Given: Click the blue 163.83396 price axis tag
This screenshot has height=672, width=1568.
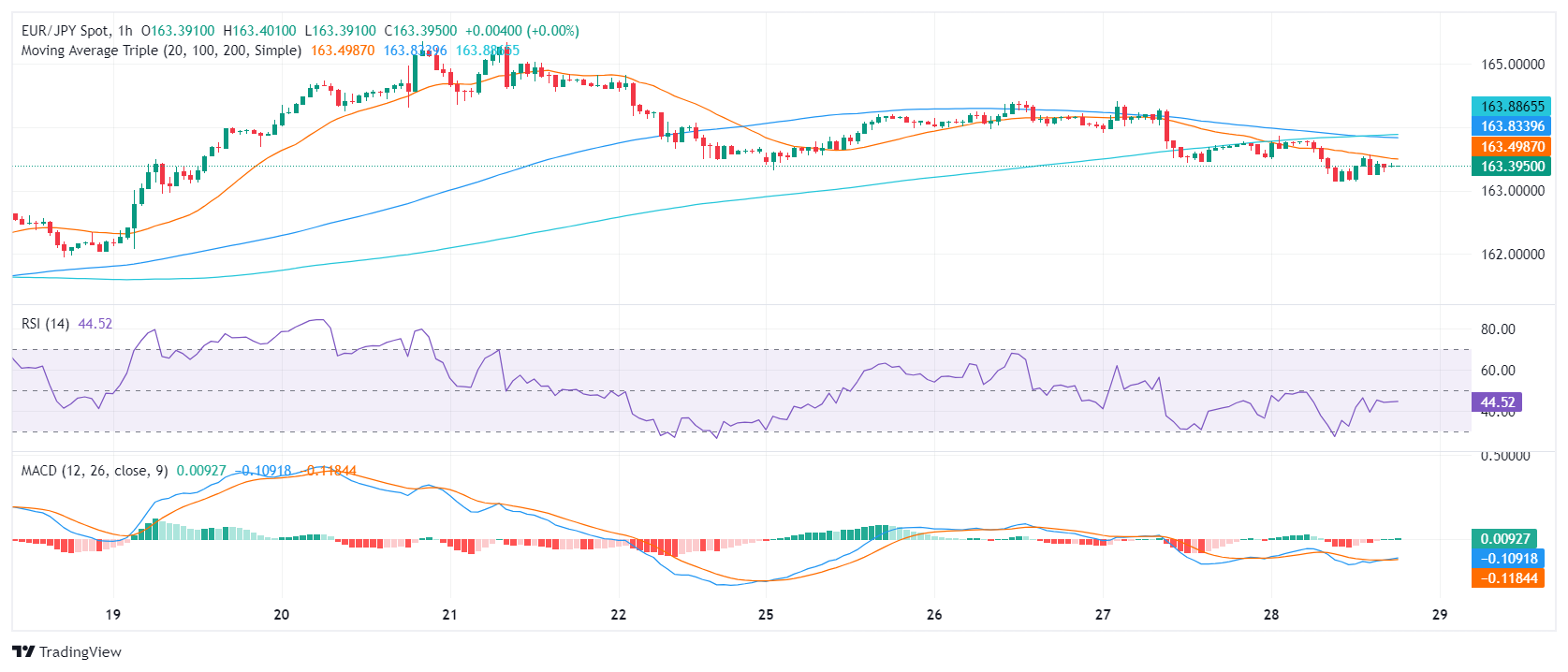Looking at the screenshot, I should click(1511, 126).
